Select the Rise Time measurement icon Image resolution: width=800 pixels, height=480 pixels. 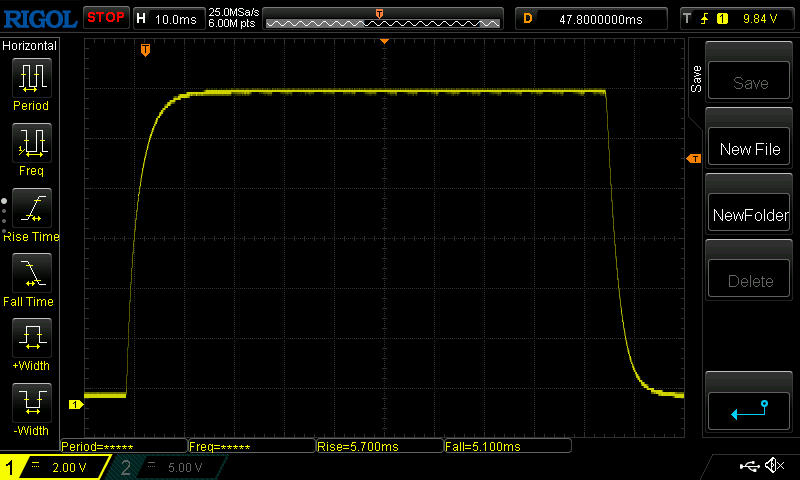point(32,208)
